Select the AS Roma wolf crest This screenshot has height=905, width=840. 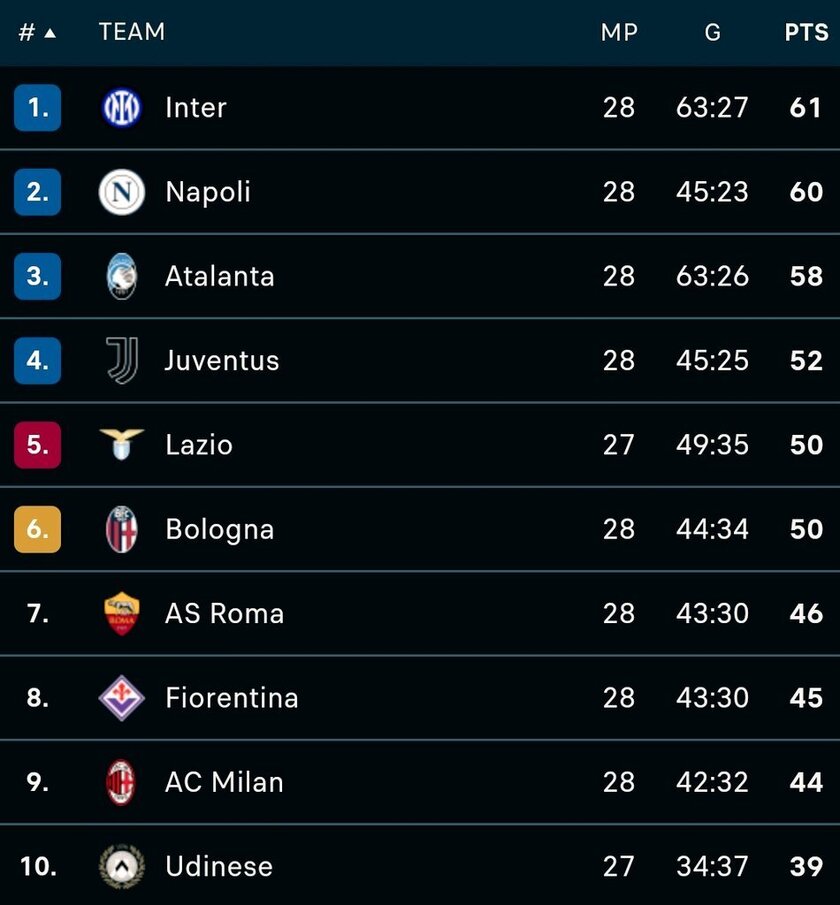(x=122, y=613)
